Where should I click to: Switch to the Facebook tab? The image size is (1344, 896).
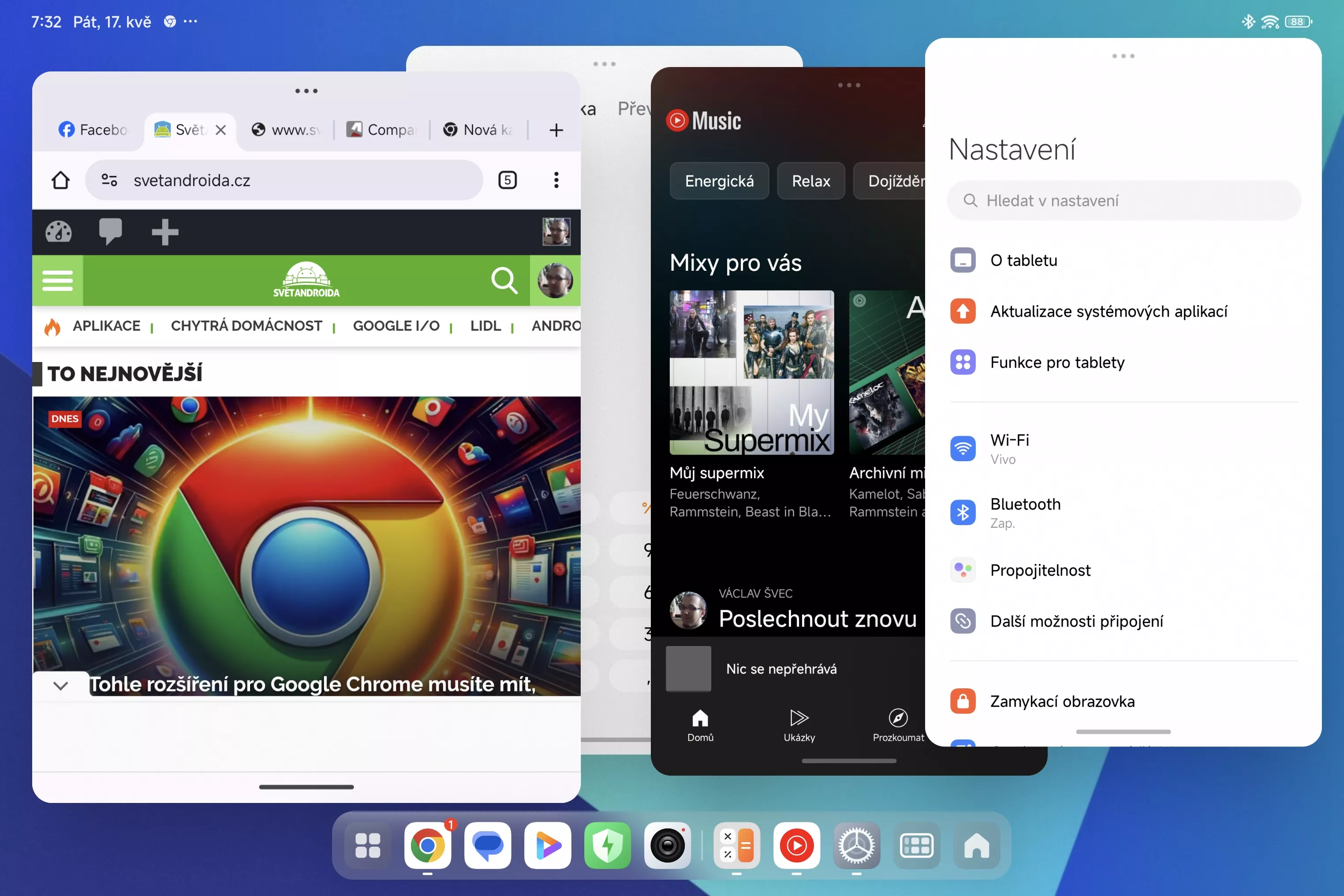93,130
